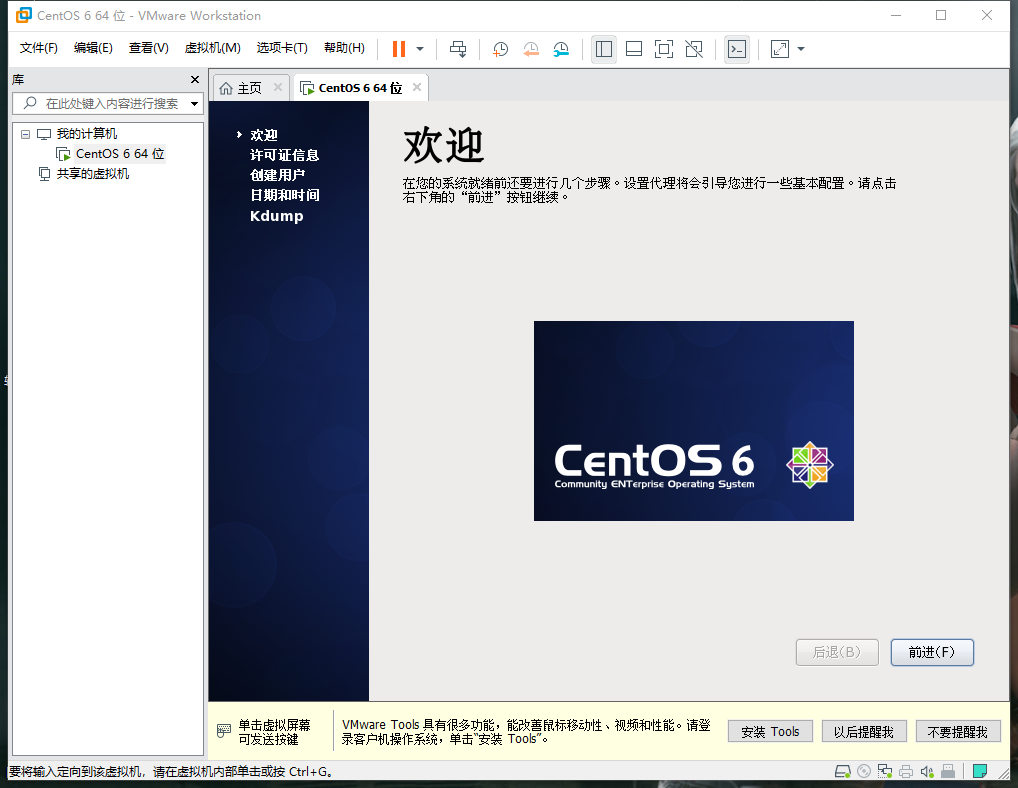Toggle the thumbnail bar view icon
Screen dimensions: 1018x788
[634, 49]
